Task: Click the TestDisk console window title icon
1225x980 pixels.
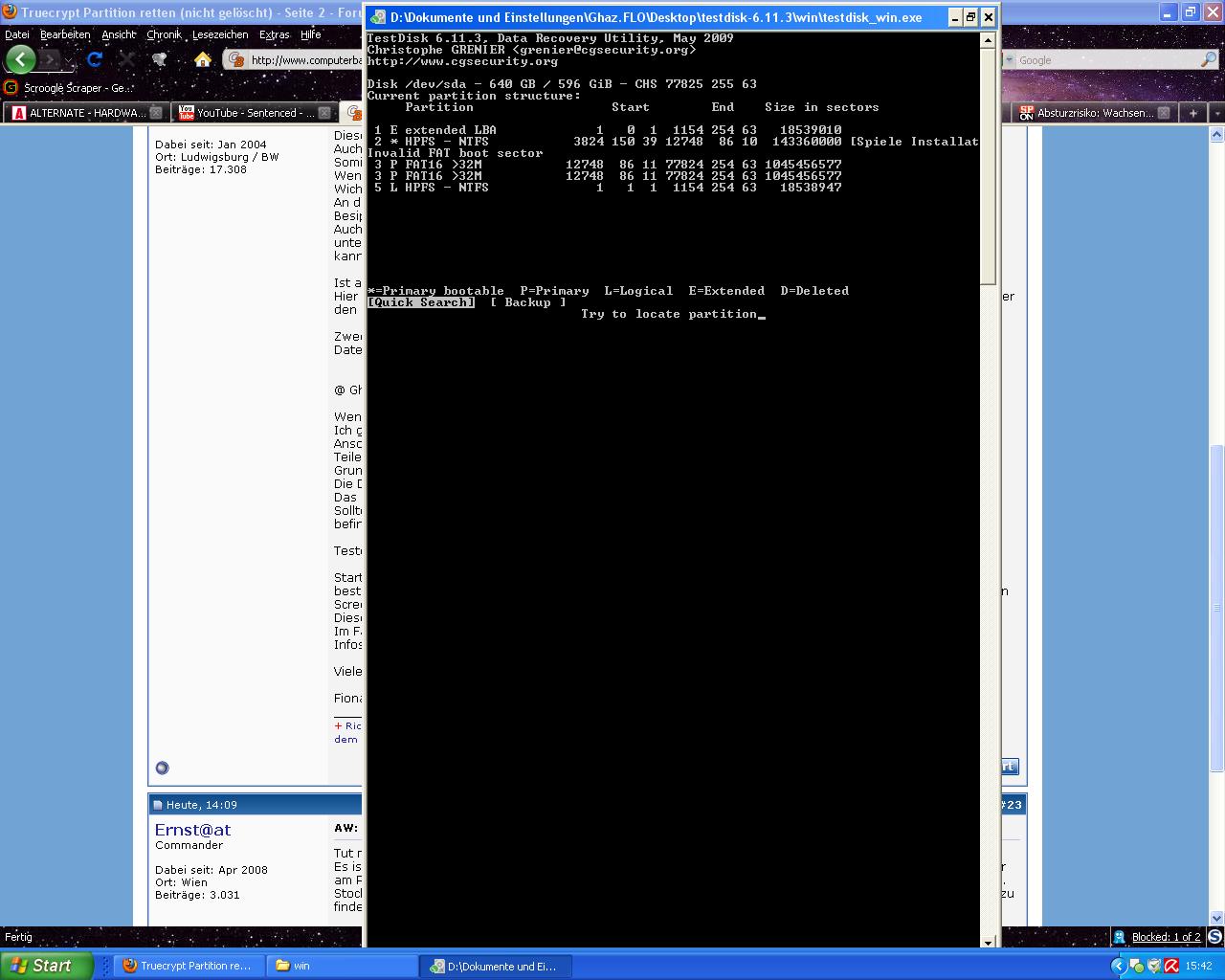Action: 379,17
